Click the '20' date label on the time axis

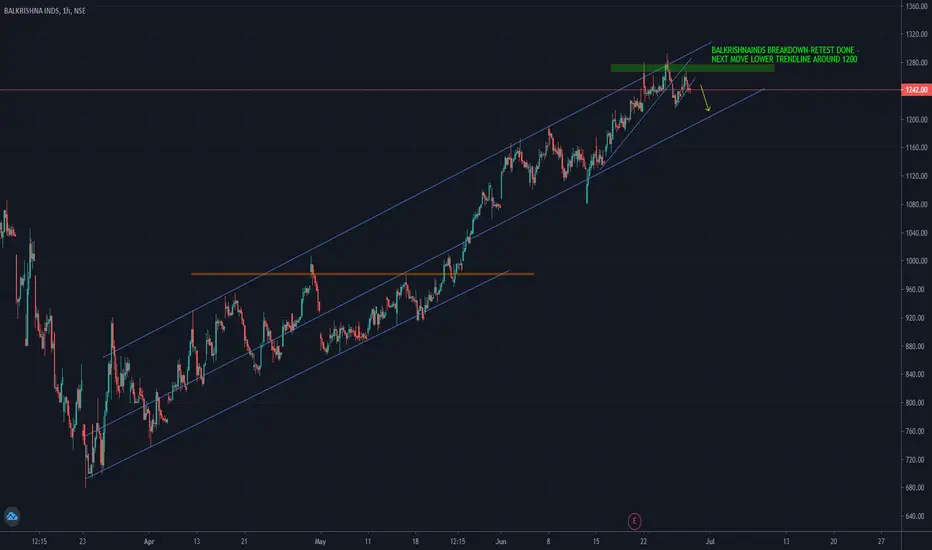[833, 542]
